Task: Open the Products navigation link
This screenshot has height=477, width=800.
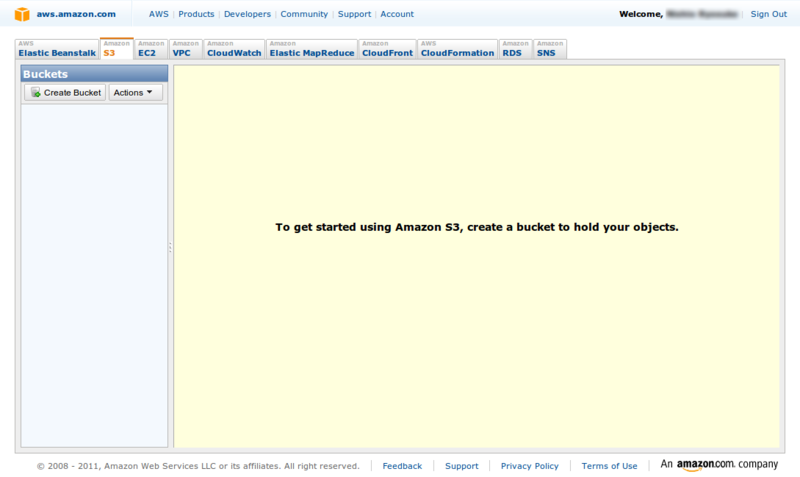Action: click(196, 14)
